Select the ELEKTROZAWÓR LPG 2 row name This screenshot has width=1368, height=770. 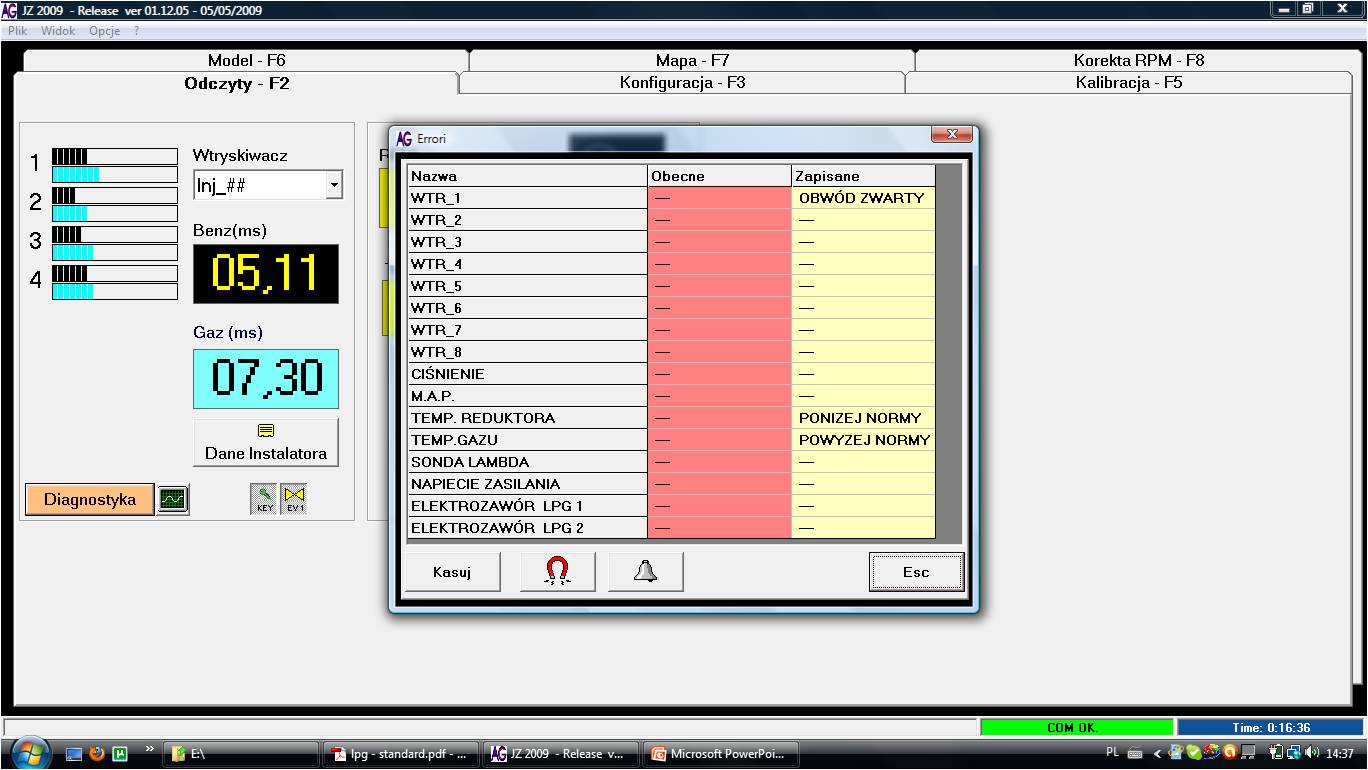coord(528,528)
